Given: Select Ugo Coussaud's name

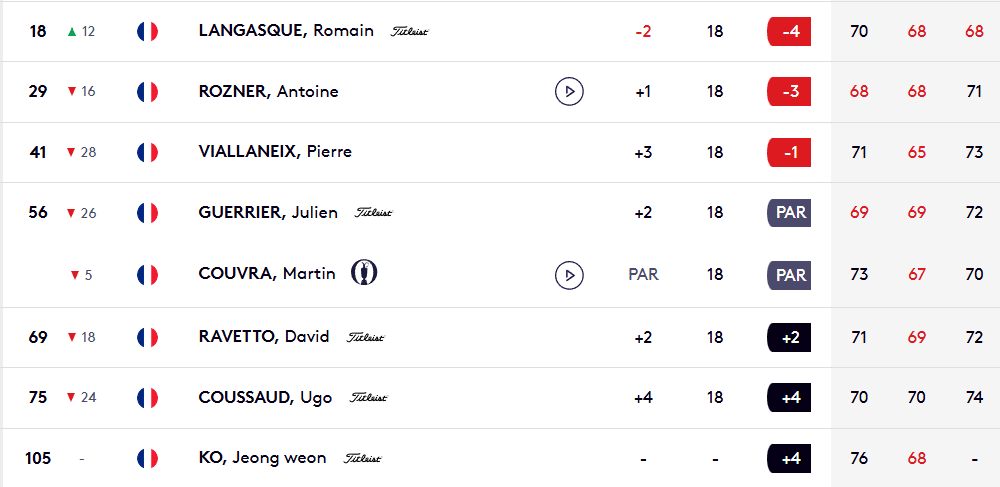Looking at the screenshot, I should coord(265,397).
